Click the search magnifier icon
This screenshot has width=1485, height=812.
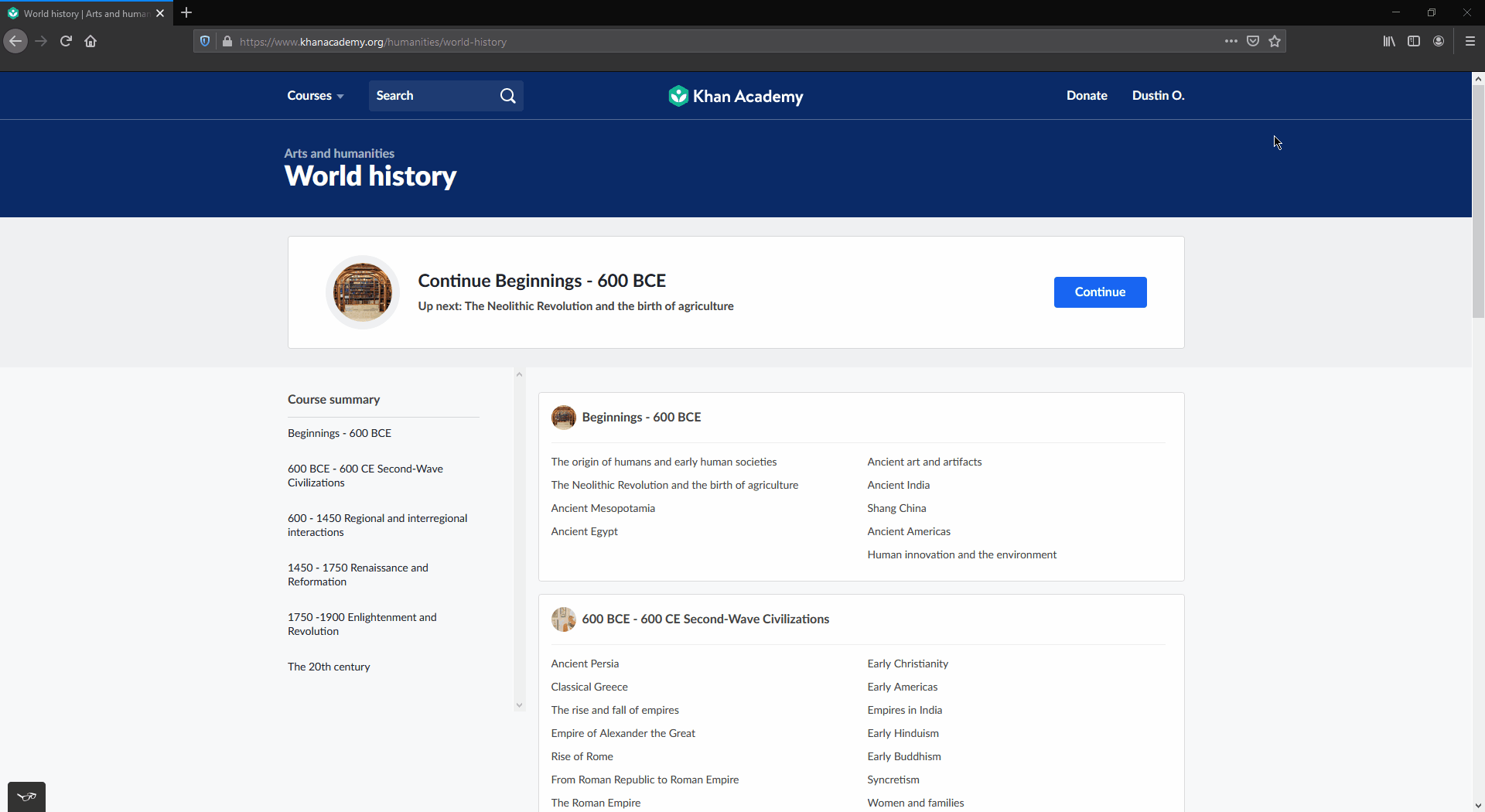coord(507,96)
